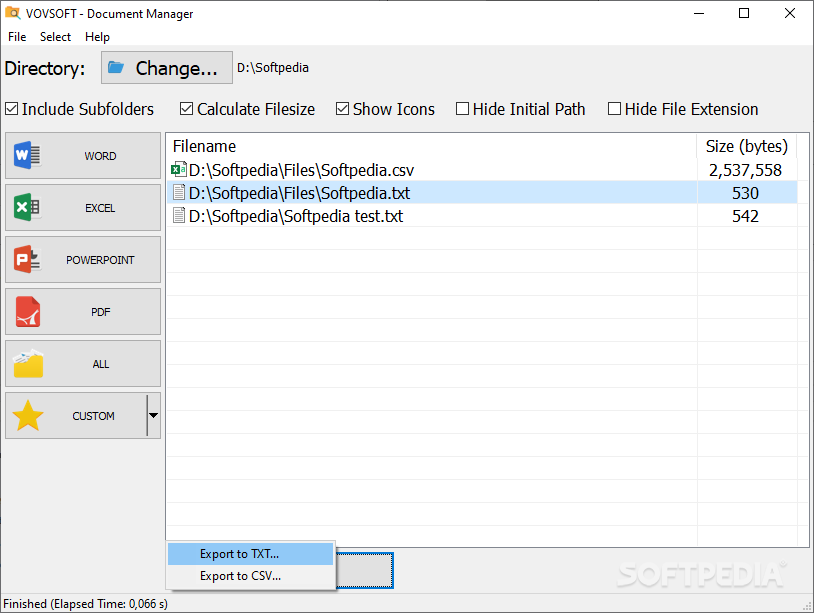Close the Document Manager window
This screenshot has width=814, height=613.
[790, 13]
